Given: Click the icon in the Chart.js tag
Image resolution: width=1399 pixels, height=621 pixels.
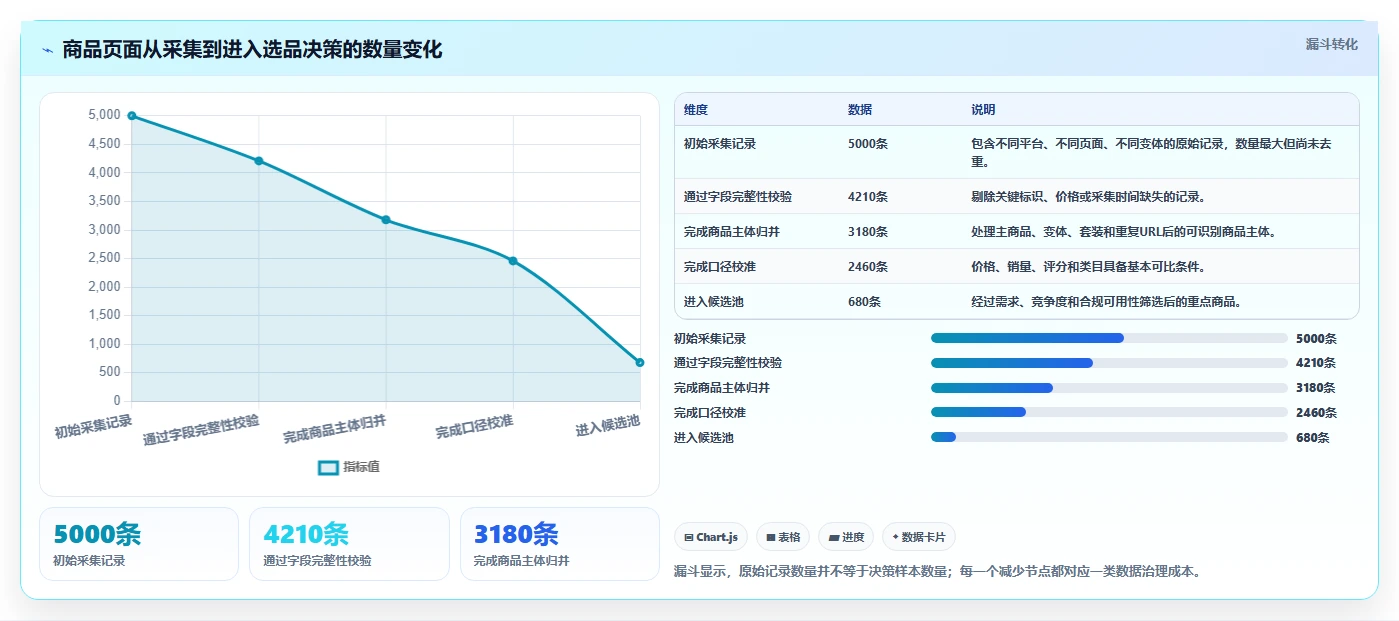Looking at the screenshot, I should (689, 537).
